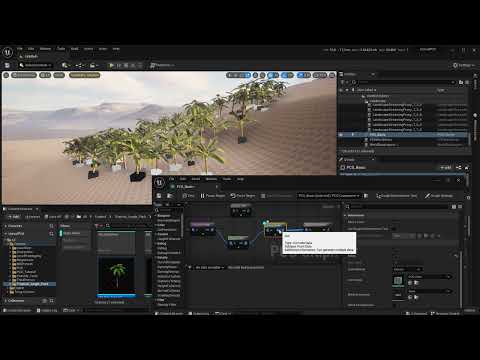The height and width of the screenshot is (360, 480).
Task: Open Settings in the main editor toolbar
Action: (464, 65)
